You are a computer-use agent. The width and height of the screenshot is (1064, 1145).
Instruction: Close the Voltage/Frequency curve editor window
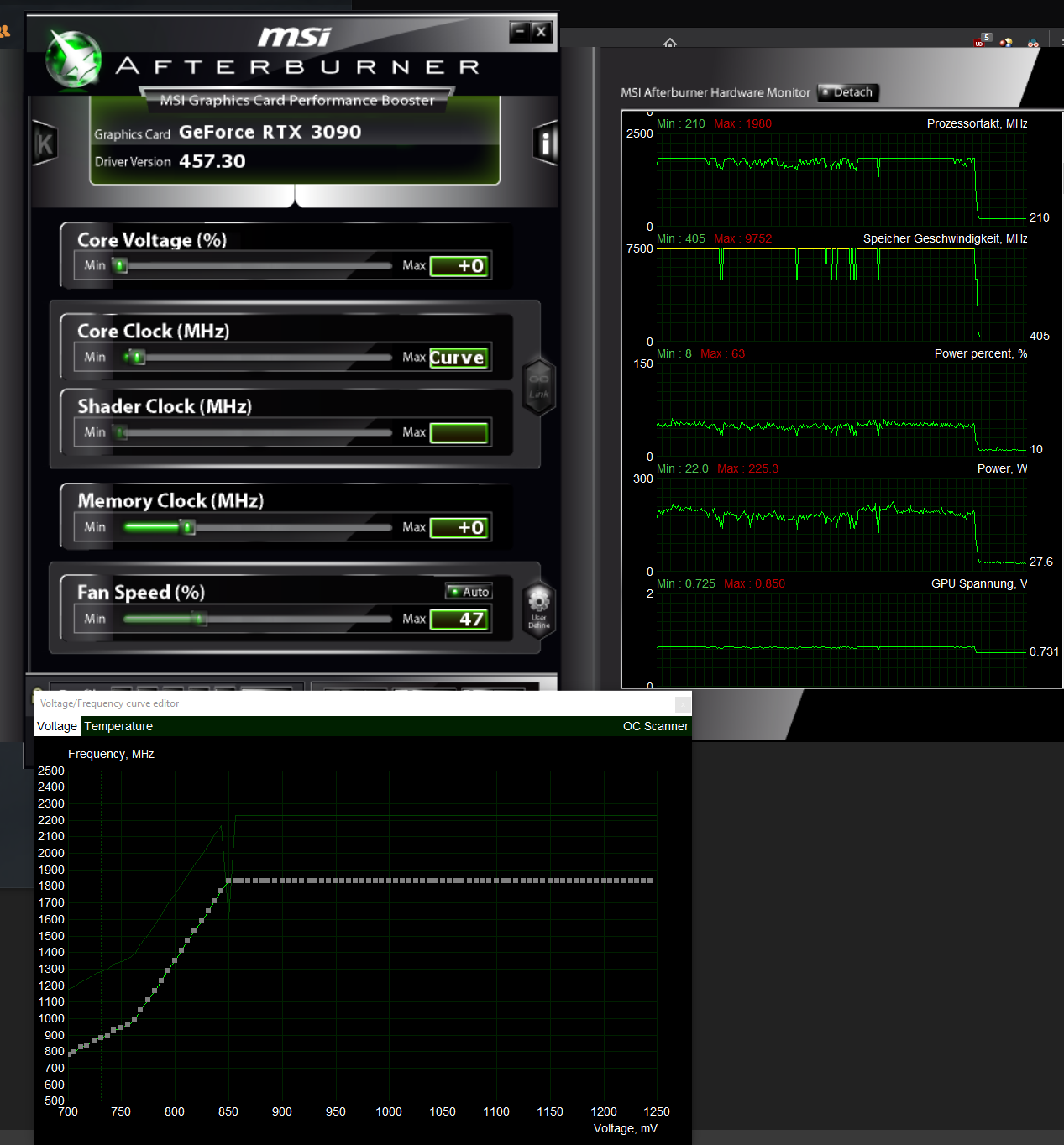click(x=683, y=704)
